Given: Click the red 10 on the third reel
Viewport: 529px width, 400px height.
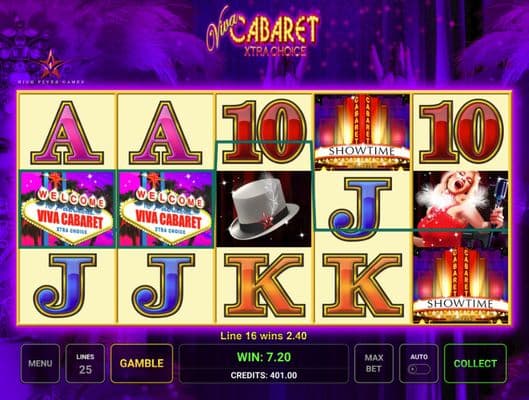Looking at the screenshot, I should point(264,132).
